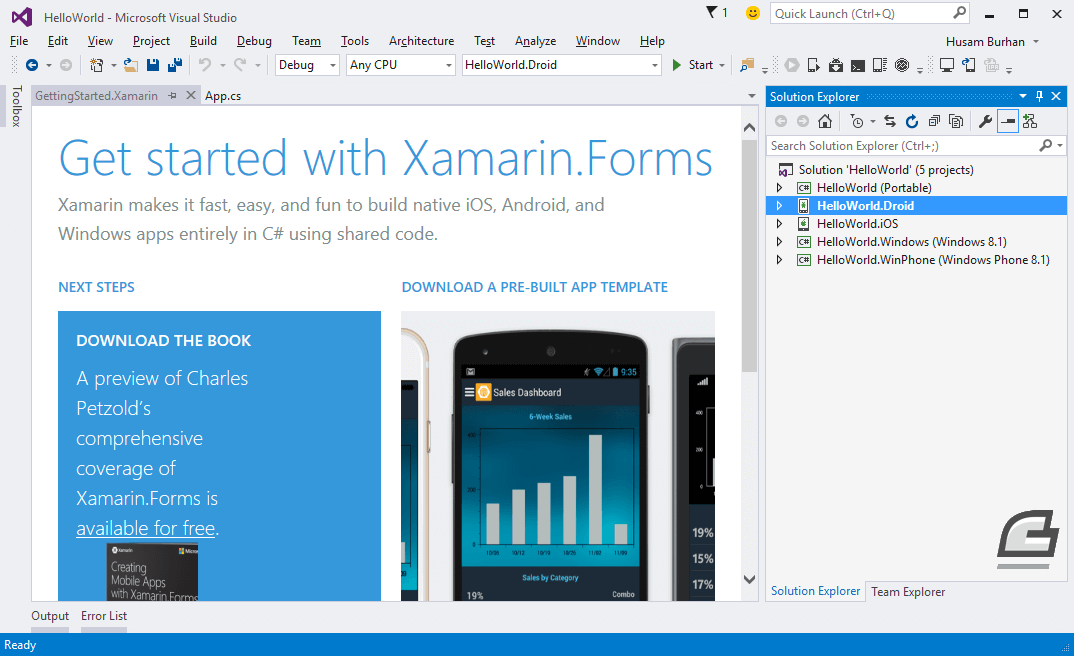Switch to the App.cs tab
The image size is (1074, 656).
(222, 96)
